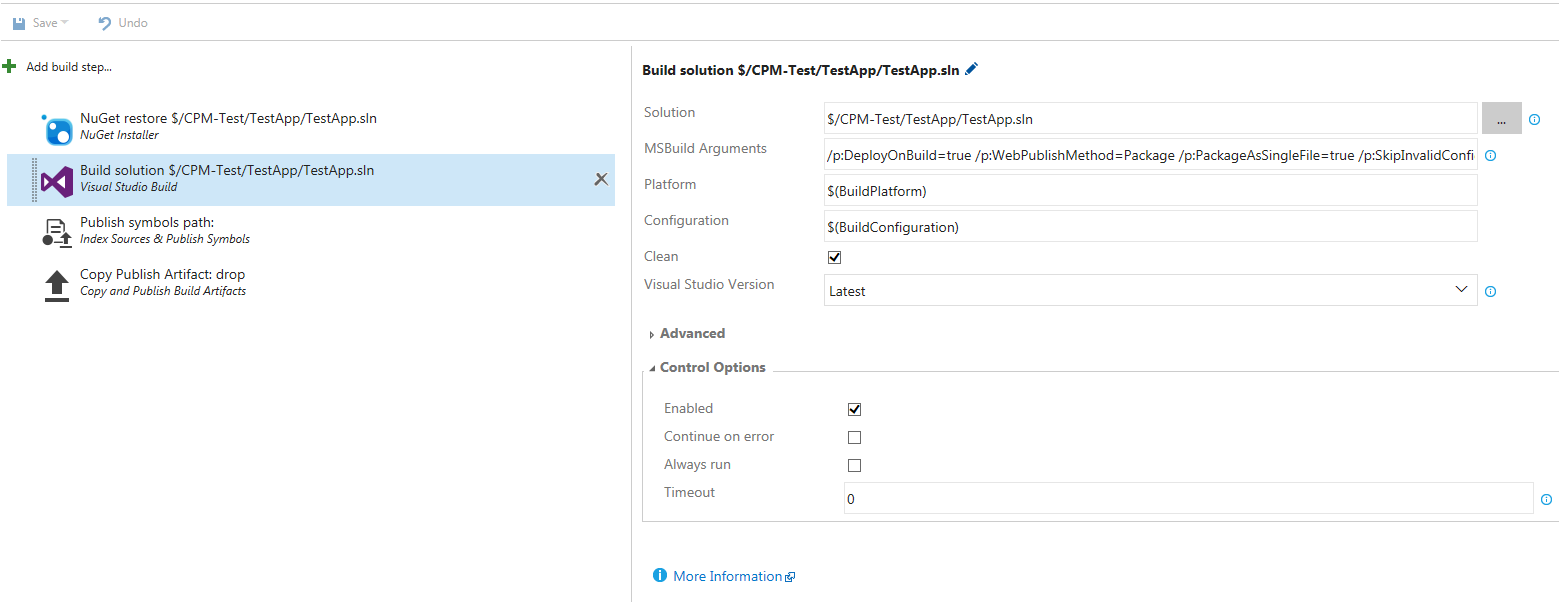
Task: Open the More Information link
Action: 727,576
